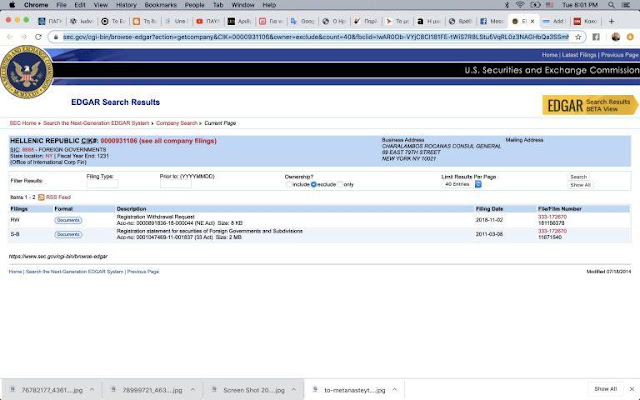Open Notification Center icon in menu bar
This screenshot has width=640, height=400.
click(626, 5)
